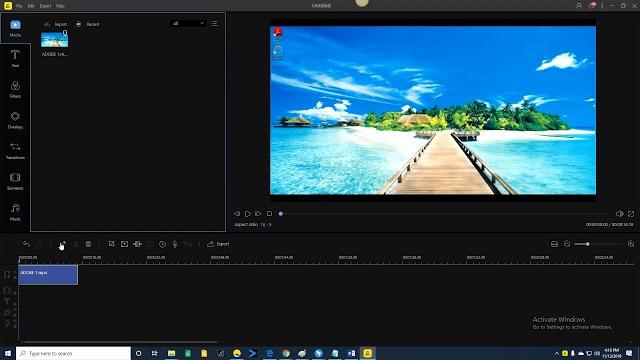
Task: Open the Text panel in sidebar
Action: (x=15, y=58)
